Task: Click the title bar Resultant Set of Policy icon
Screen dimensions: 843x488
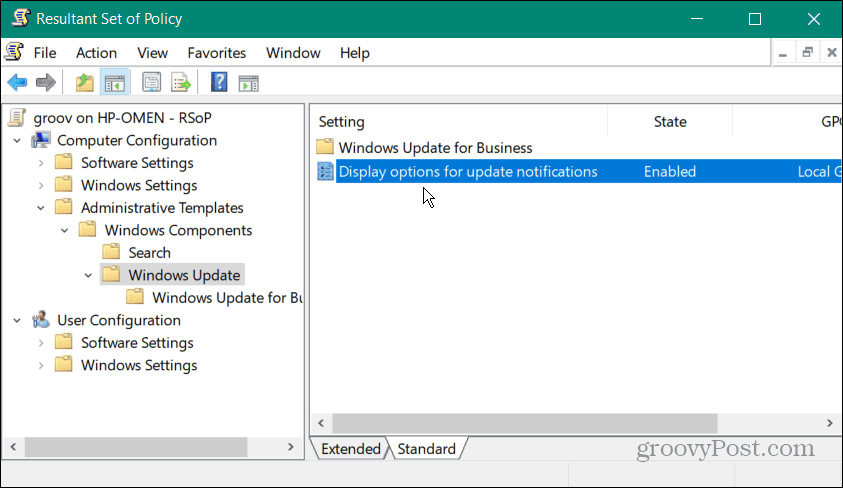Action: 20,18
